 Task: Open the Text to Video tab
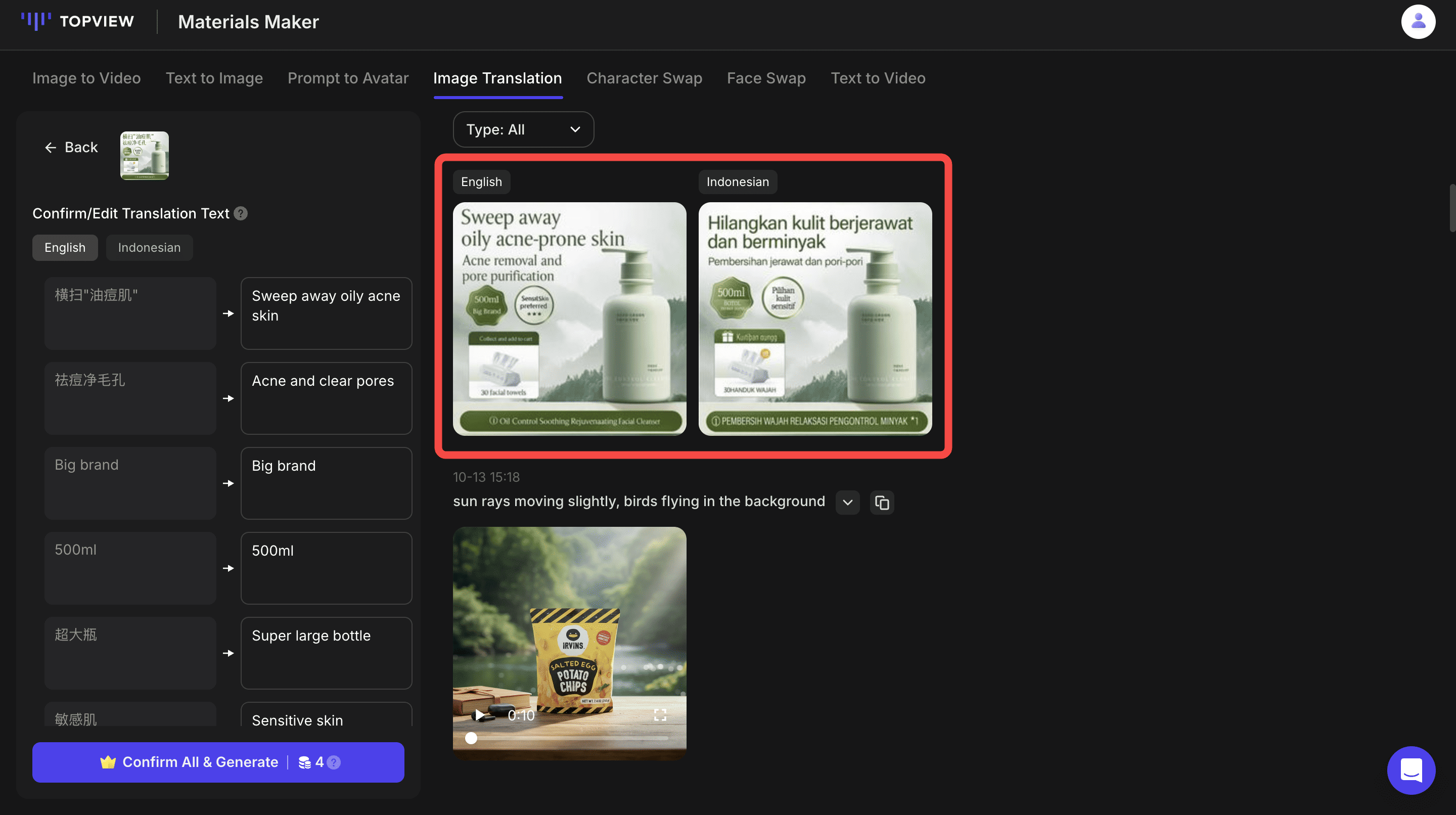pyautogui.click(x=877, y=78)
